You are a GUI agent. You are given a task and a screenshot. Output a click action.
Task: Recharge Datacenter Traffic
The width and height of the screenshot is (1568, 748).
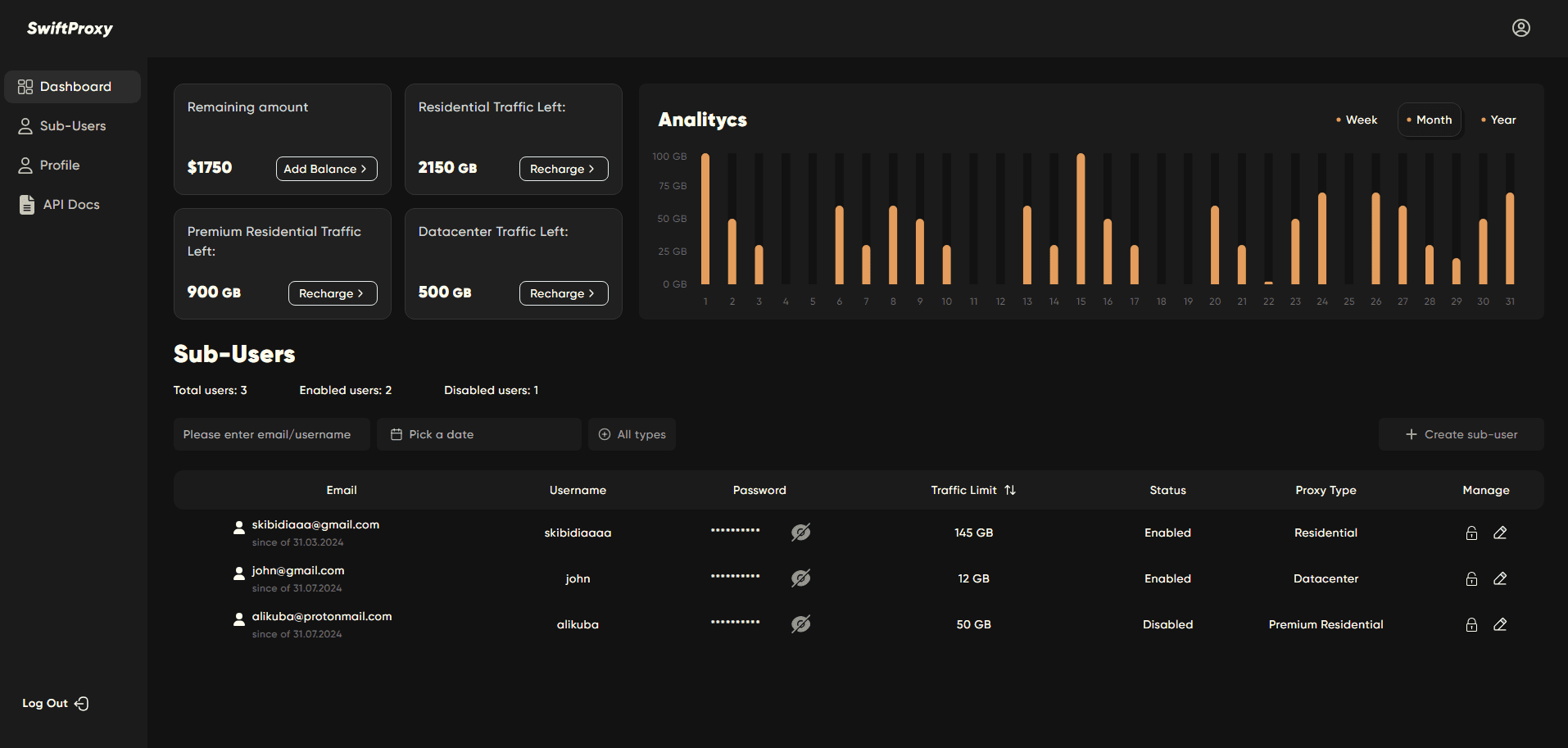click(x=564, y=293)
